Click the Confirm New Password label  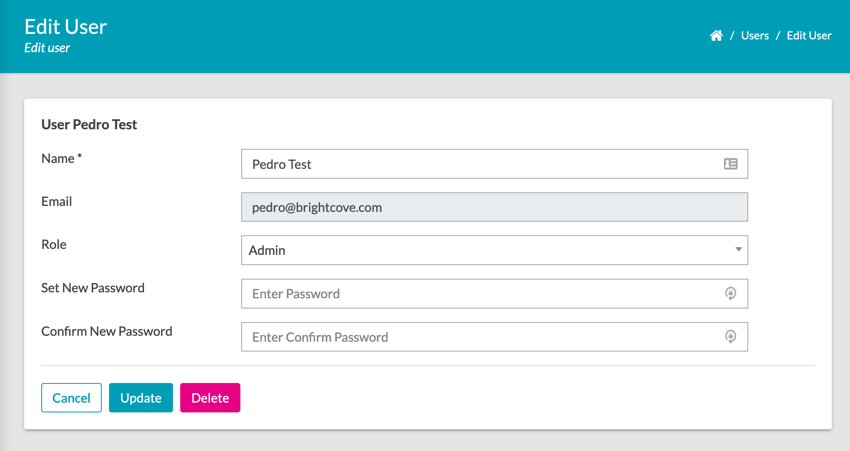(107, 331)
